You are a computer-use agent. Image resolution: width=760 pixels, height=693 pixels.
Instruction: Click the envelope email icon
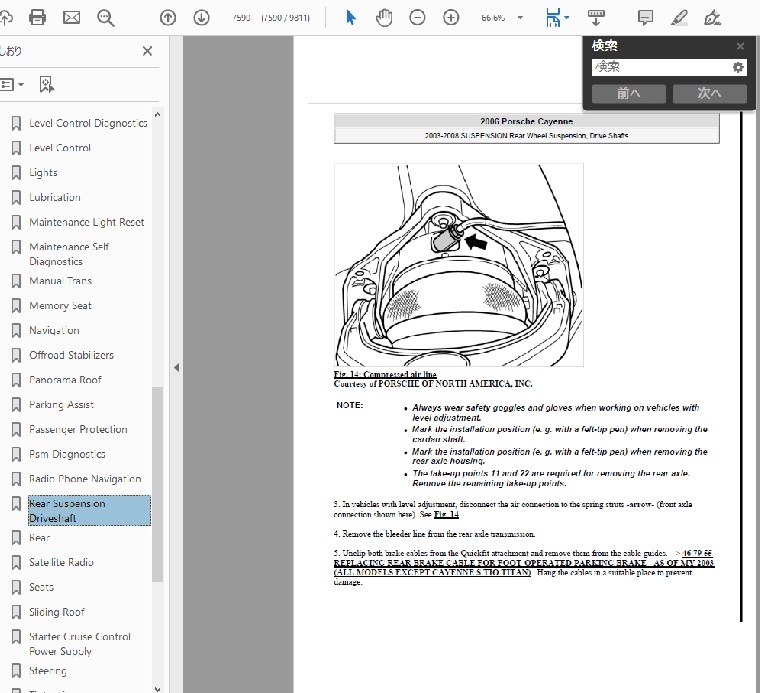(71, 17)
